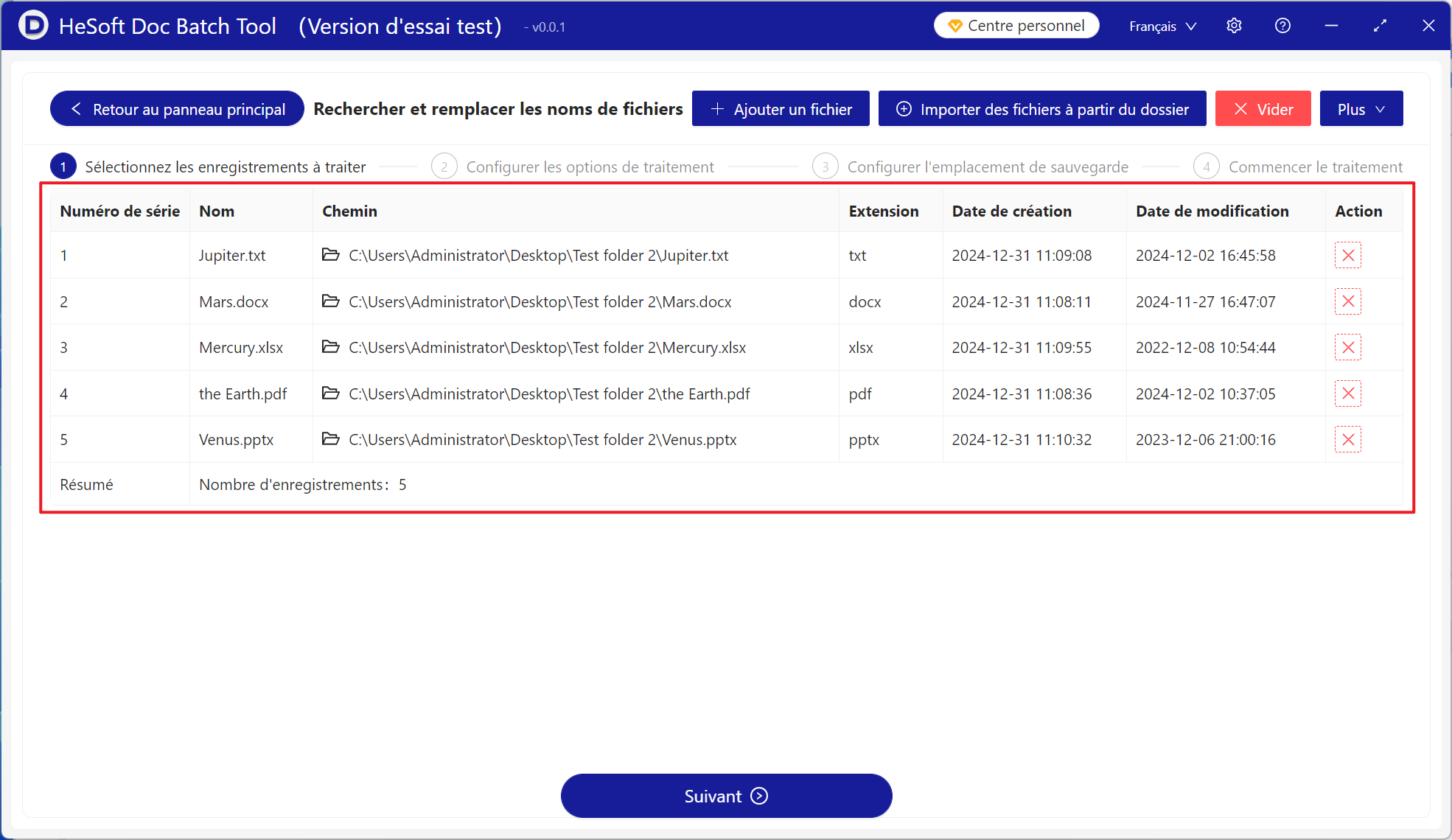Delete the Mars.docx row entry
This screenshot has width=1452, height=840.
coord(1347,301)
